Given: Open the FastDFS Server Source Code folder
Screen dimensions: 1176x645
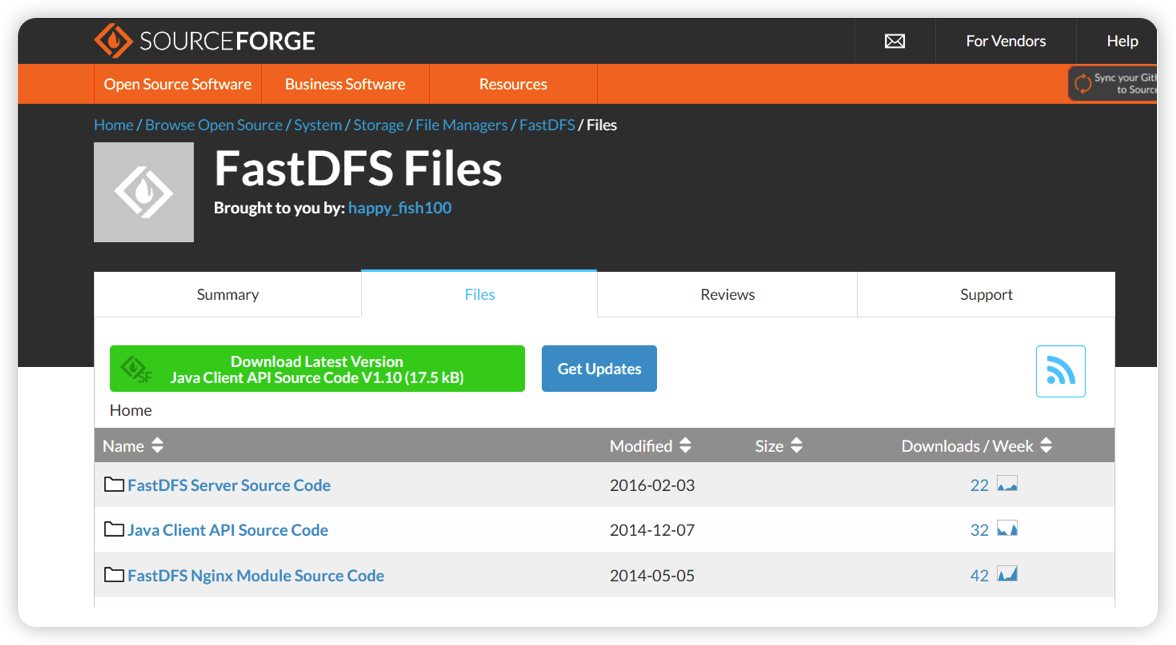Looking at the screenshot, I should coord(229,485).
